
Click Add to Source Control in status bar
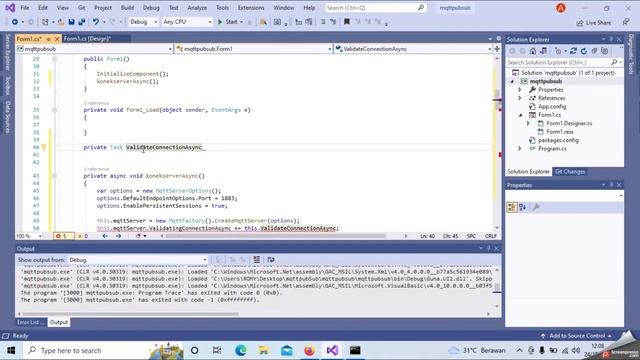click(x=576, y=336)
